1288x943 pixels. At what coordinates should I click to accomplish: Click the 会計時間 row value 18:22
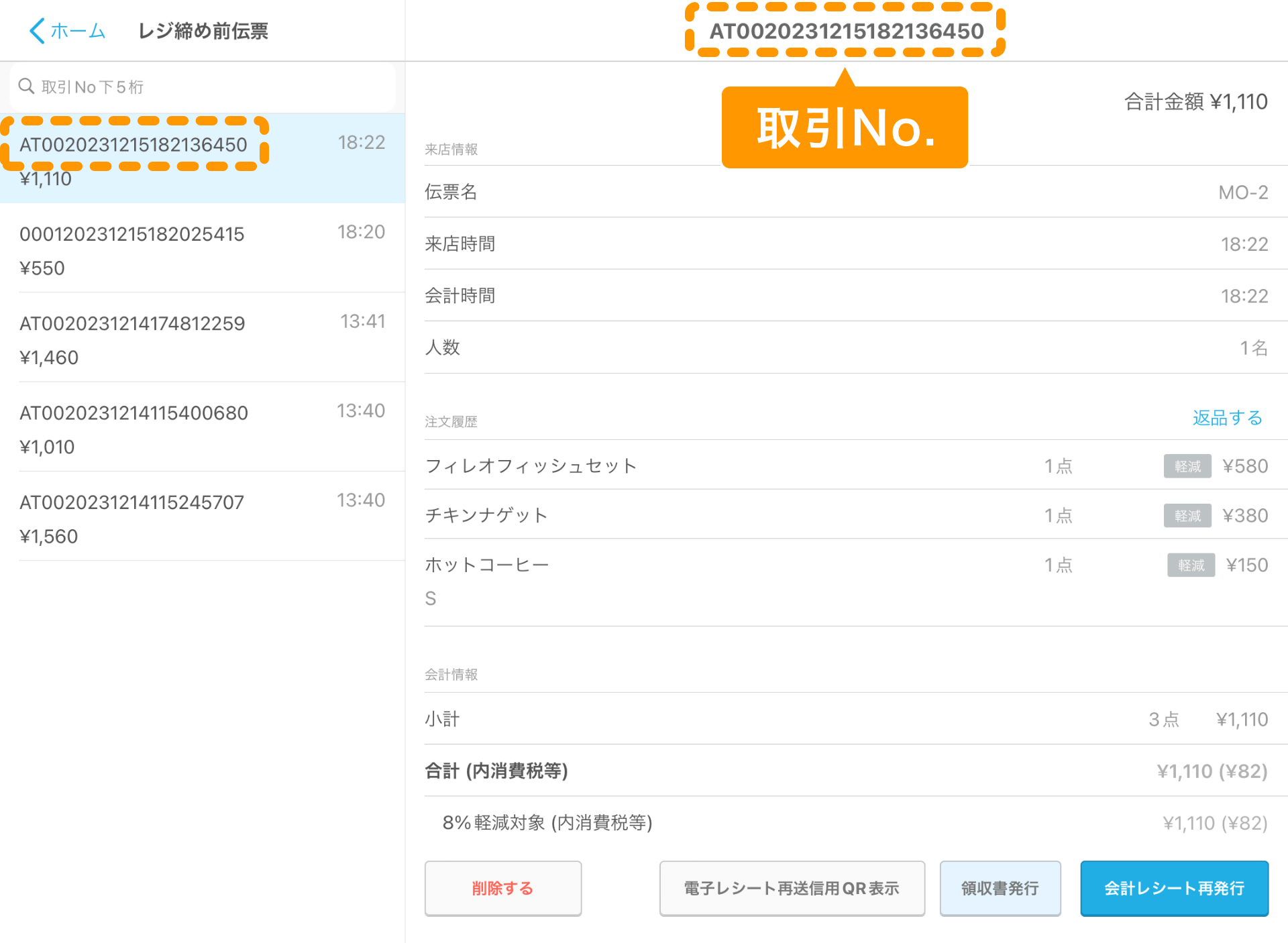(x=1244, y=296)
